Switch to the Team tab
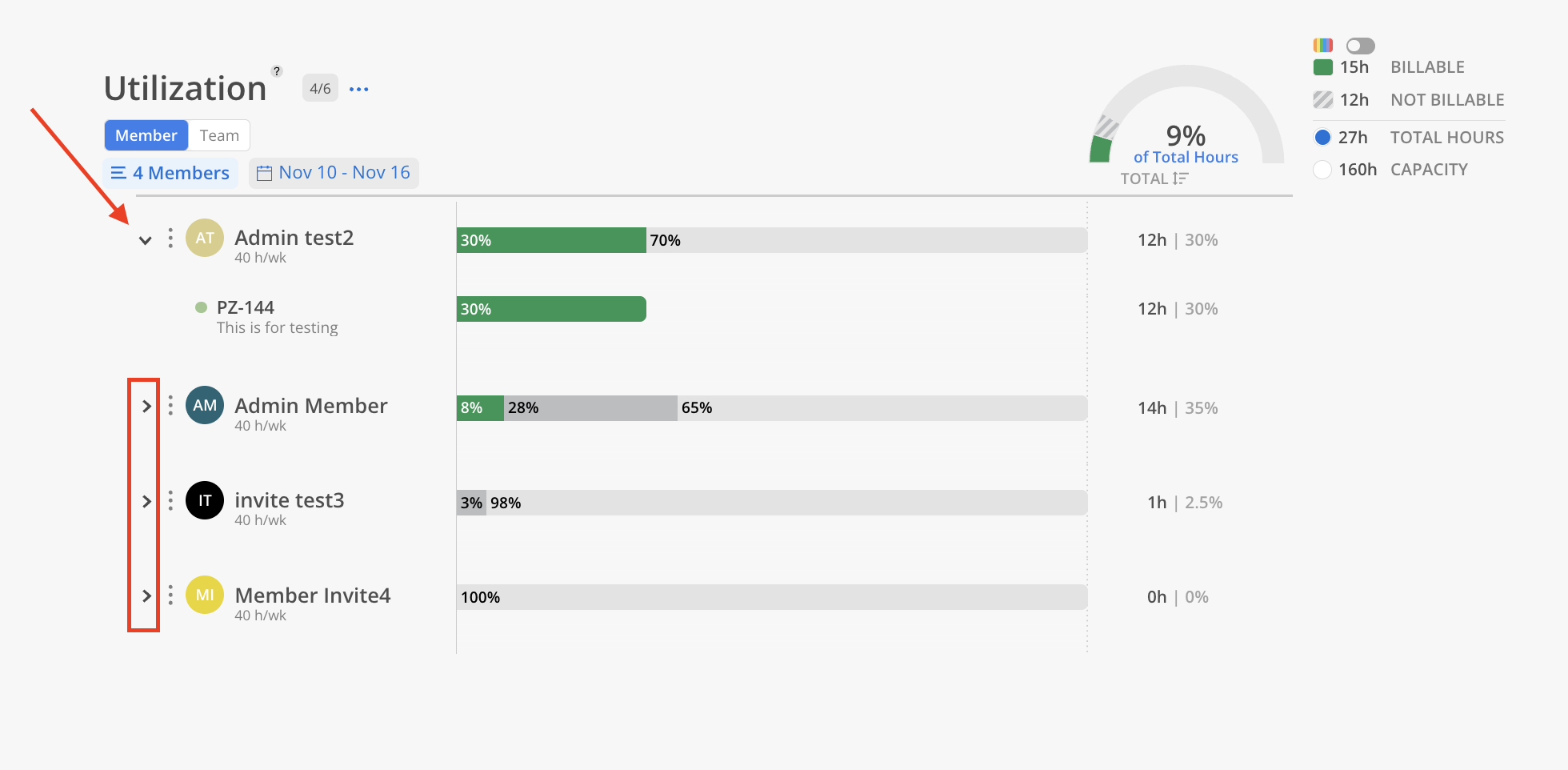The image size is (1568, 770). click(219, 135)
